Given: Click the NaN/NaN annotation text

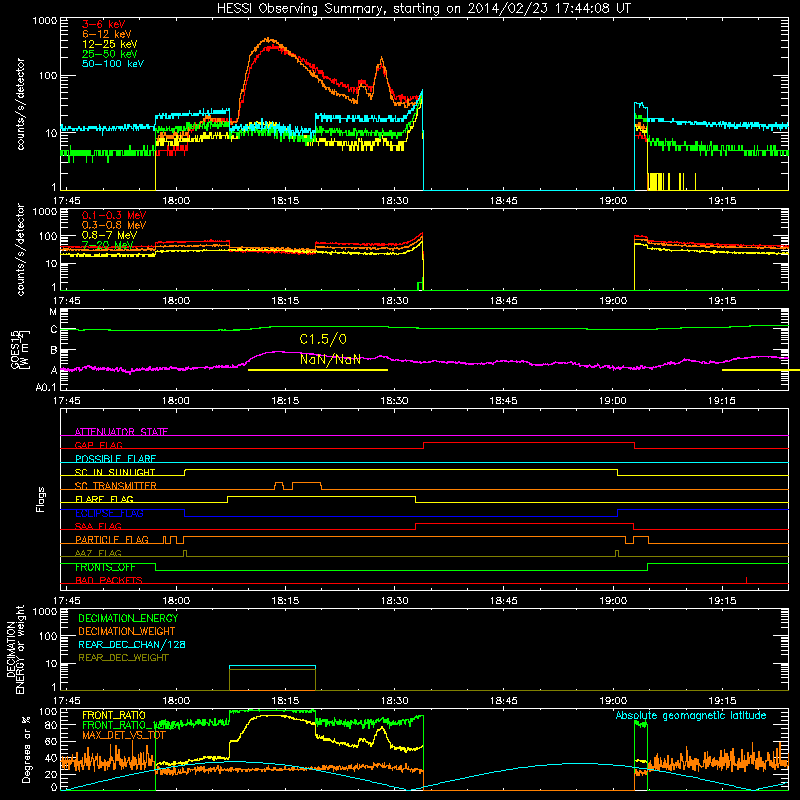Looking at the screenshot, I should pyautogui.click(x=330, y=359).
